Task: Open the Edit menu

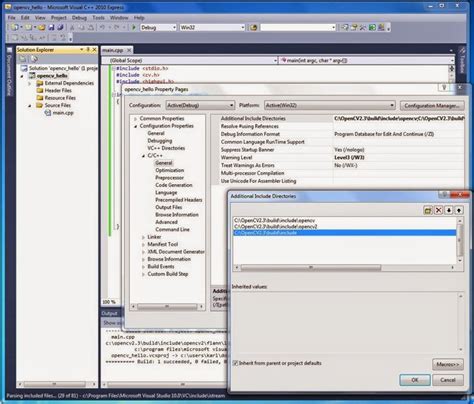Action: 25,18
